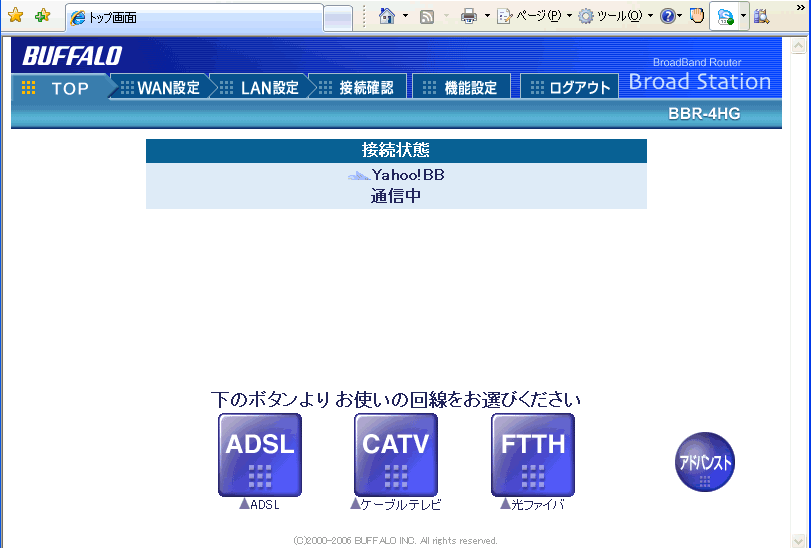Click the BBR-4HG model label

click(x=704, y=114)
